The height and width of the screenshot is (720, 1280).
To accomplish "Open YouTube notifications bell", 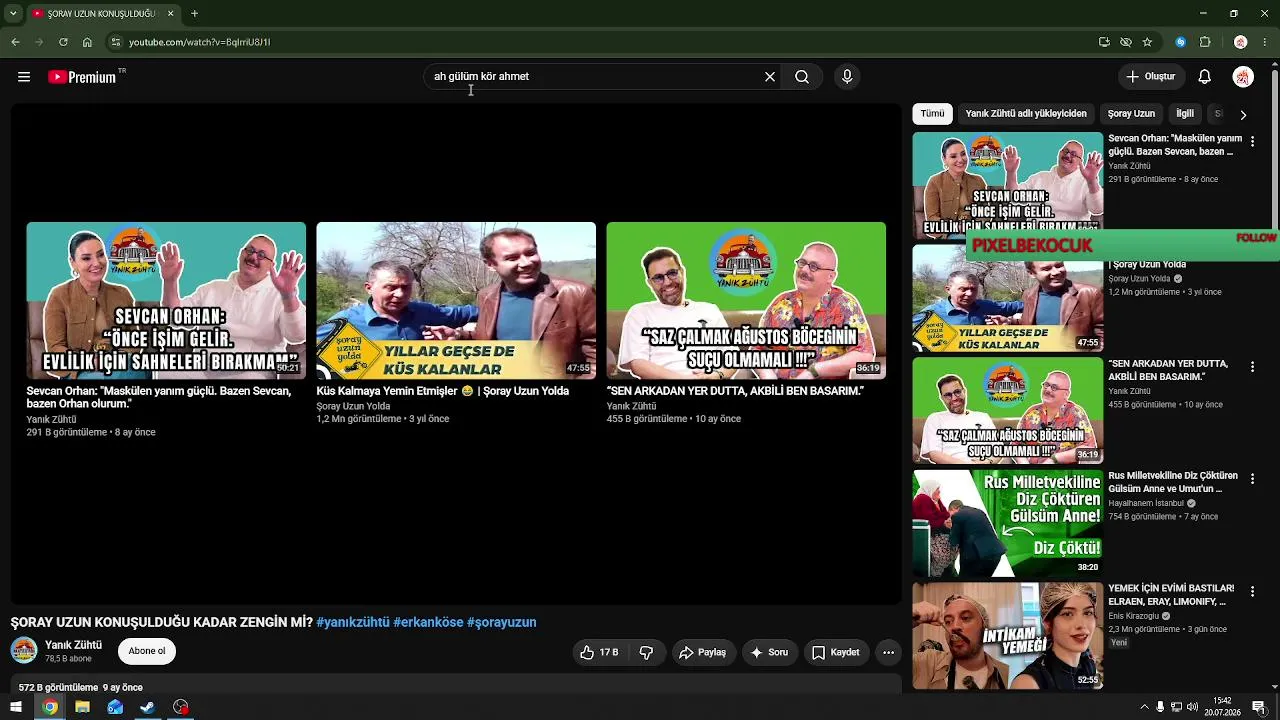I will (1205, 77).
